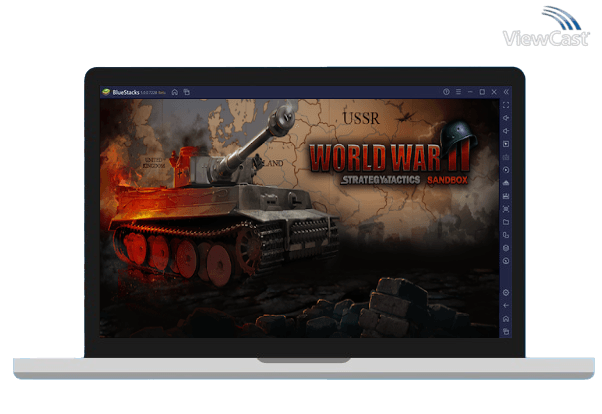Go to the BlueStacks home screen from the title bar
602x414 pixels.
tap(175, 92)
